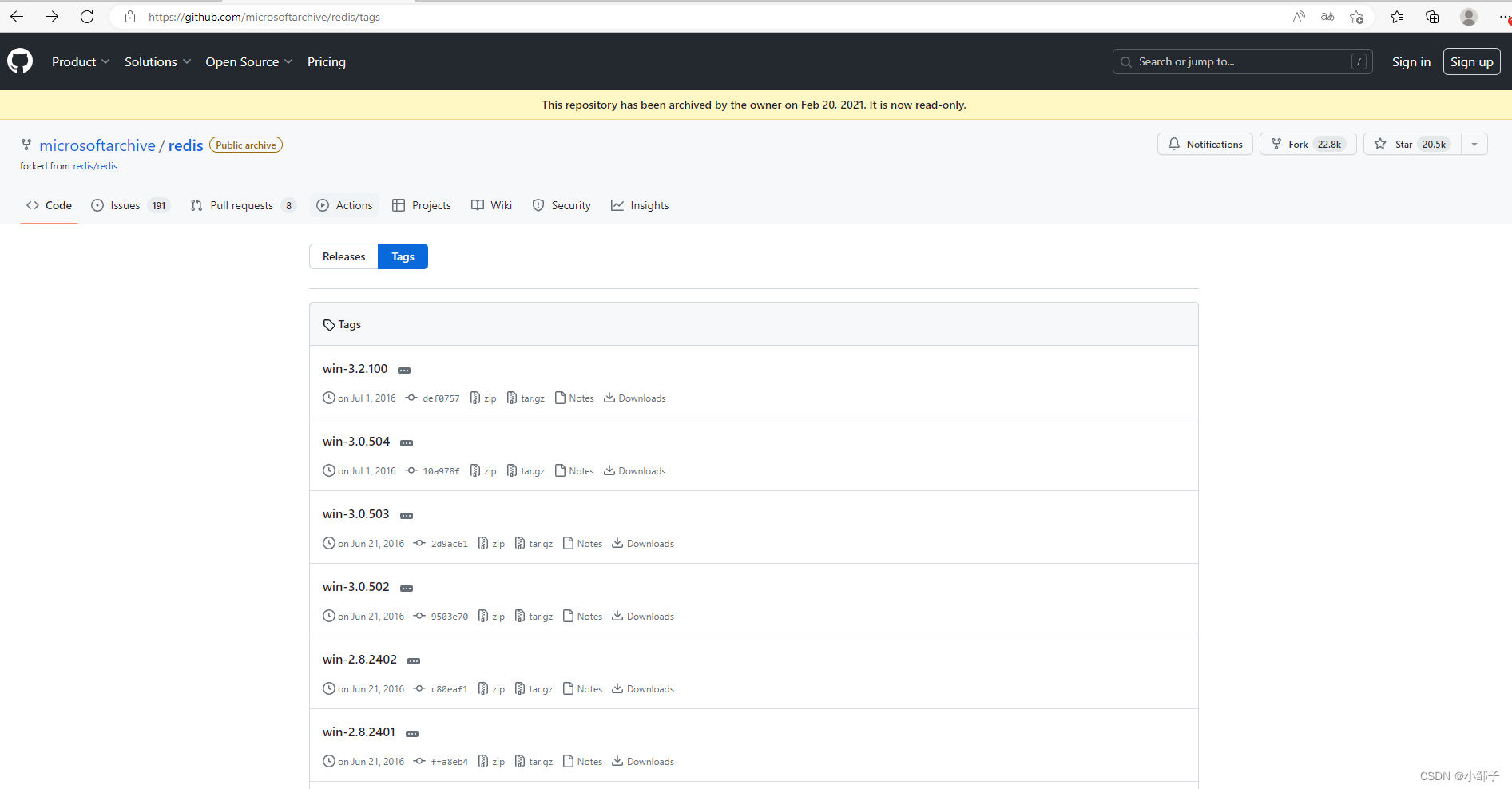
Task: Open commit def0757
Action: coord(433,398)
